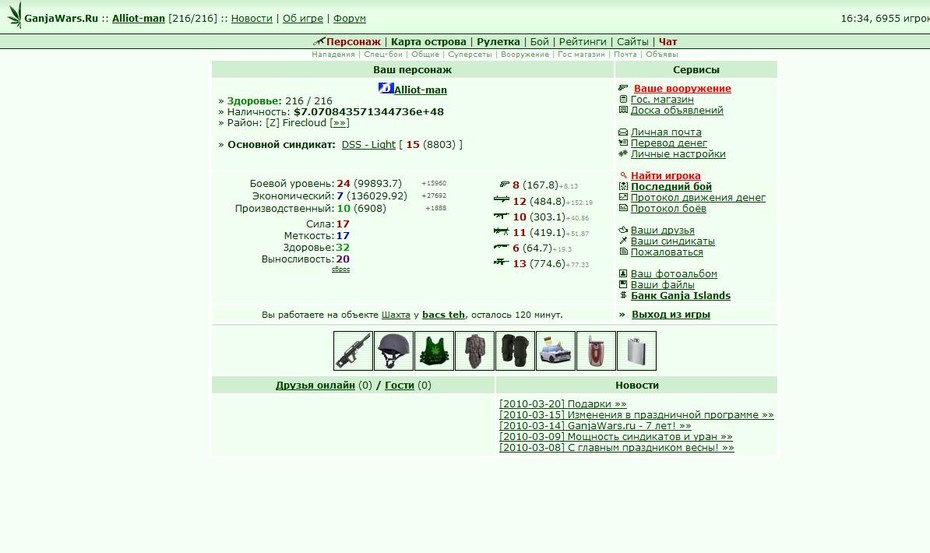
Task: Click the Alliot-man link in the page header
Action: click(x=138, y=18)
